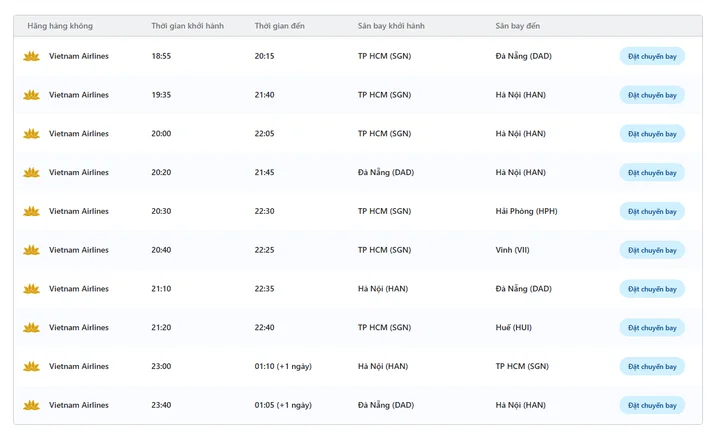Select airline icon for Vinh (VII) flight

[x=31, y=250]
